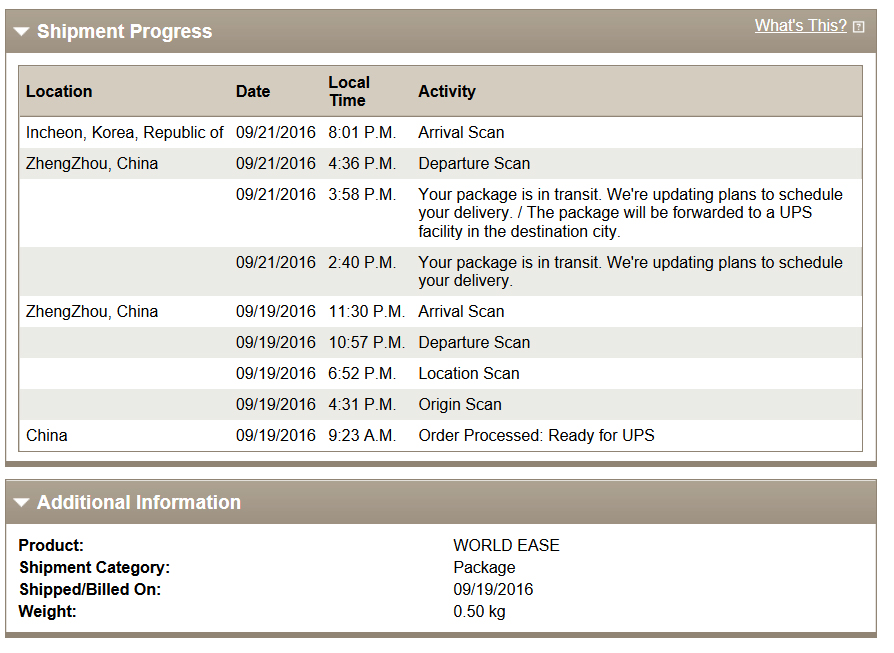Click the Incheon, Korea location row

(x=441, y=132)
